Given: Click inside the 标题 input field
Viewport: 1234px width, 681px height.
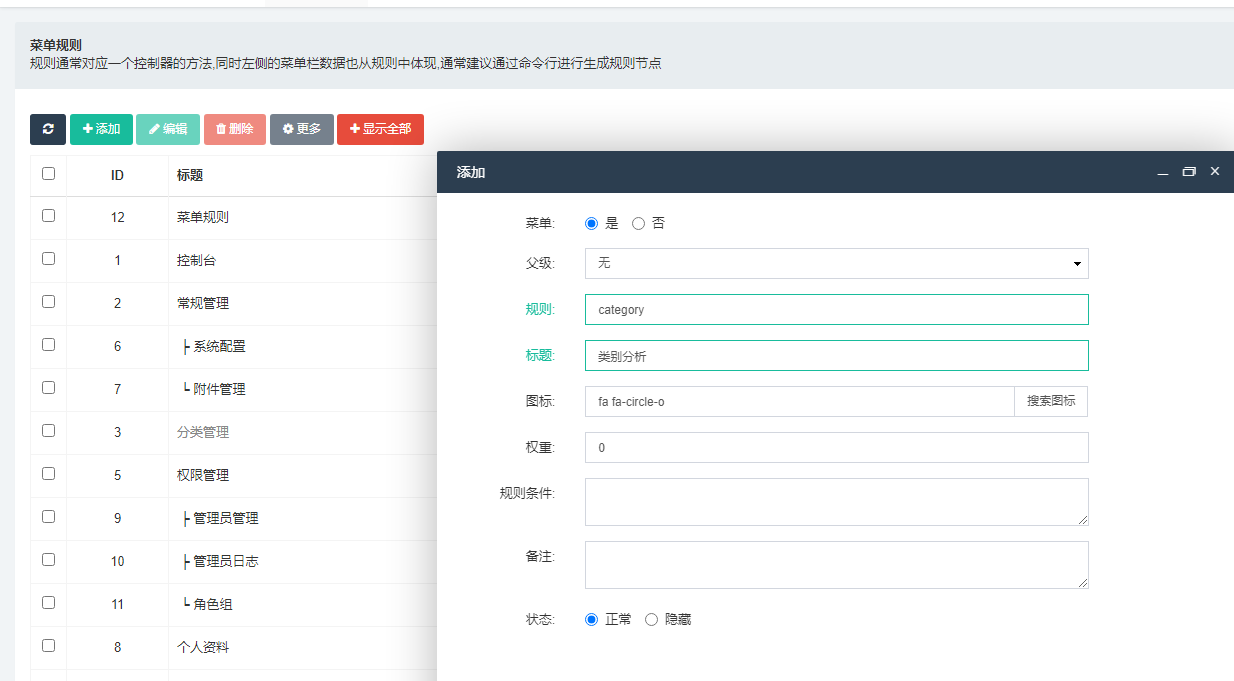Looking at the screenshot, I should click(x=836, y=355).
